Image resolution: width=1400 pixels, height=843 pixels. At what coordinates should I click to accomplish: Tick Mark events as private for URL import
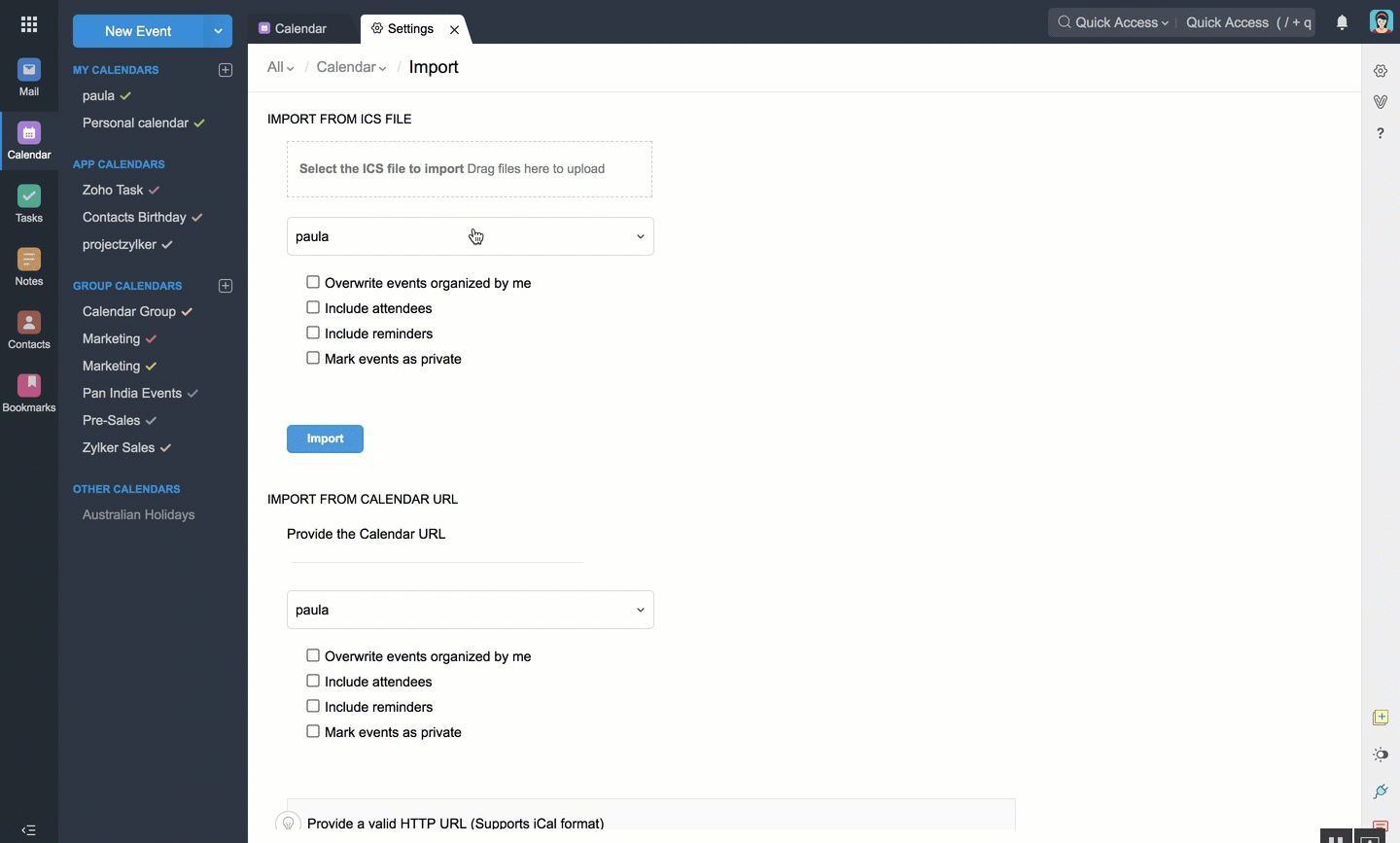[313, 732]
